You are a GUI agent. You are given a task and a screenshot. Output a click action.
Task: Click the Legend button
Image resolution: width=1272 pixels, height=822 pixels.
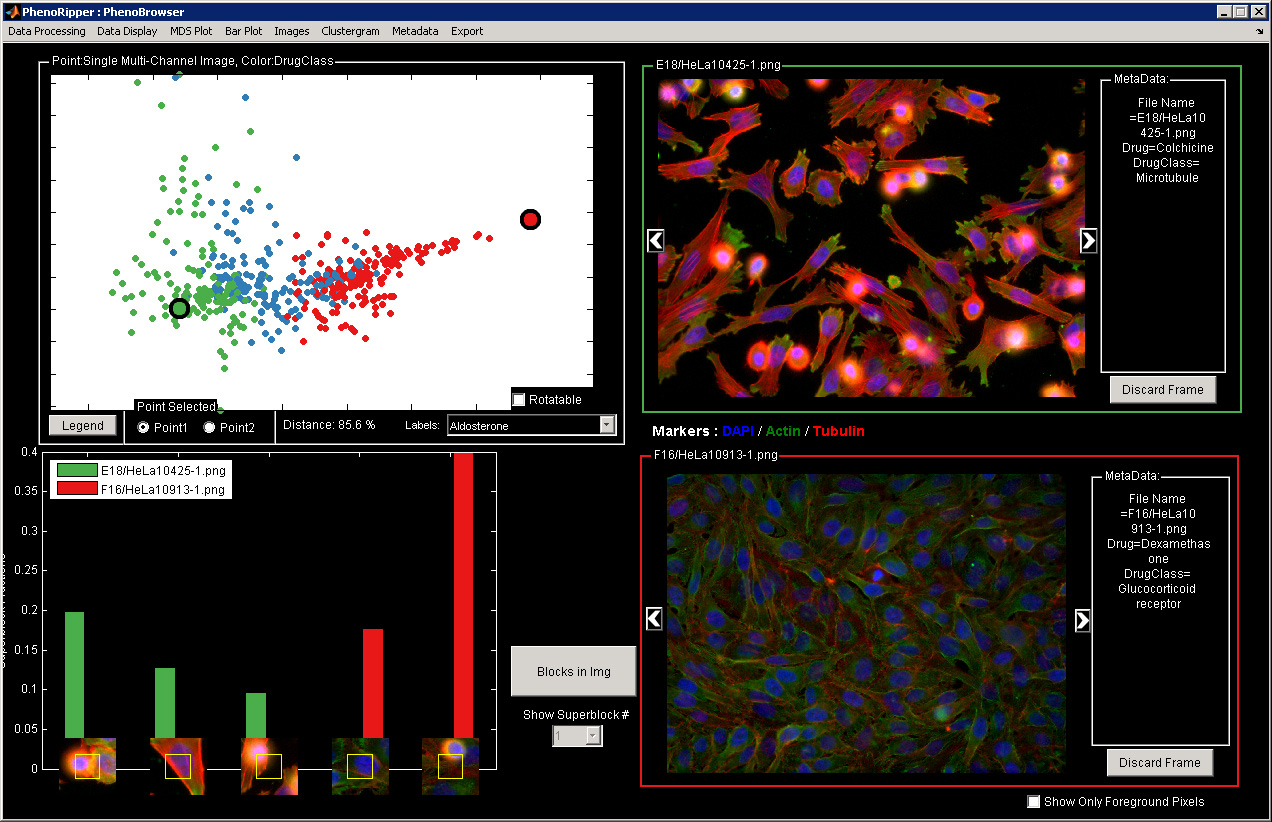click(83, 425)
